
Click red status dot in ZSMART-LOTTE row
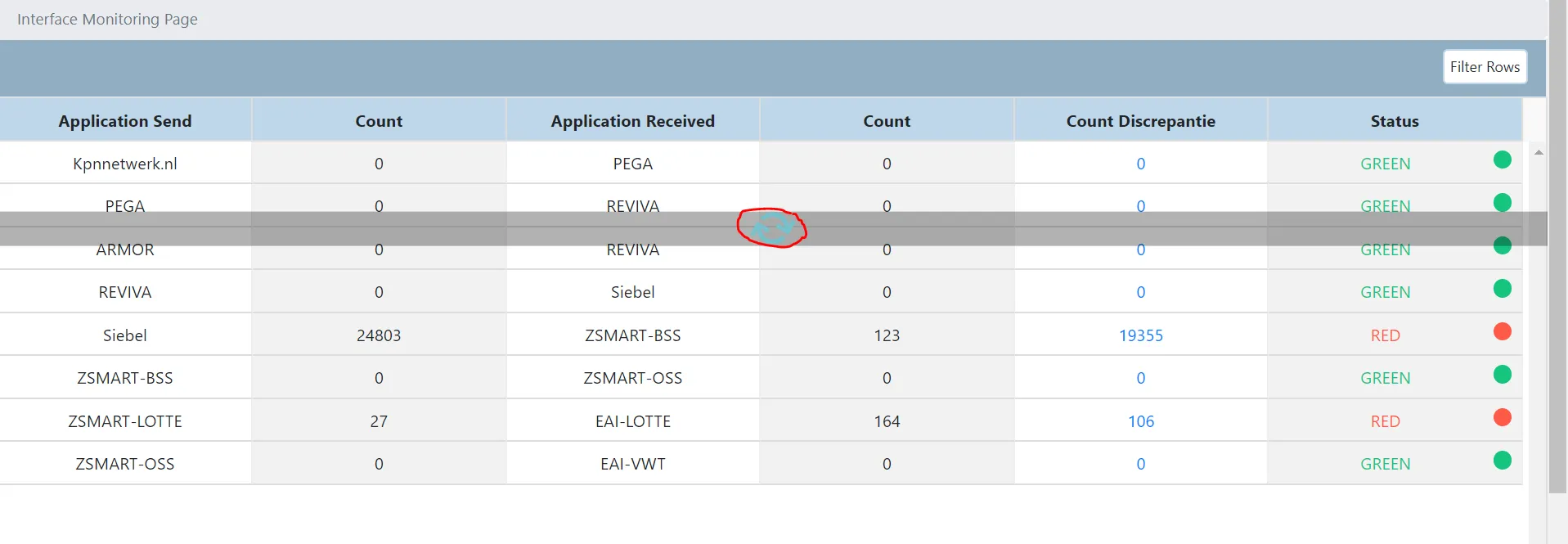pyautogui.click(x=1503, y=417)
